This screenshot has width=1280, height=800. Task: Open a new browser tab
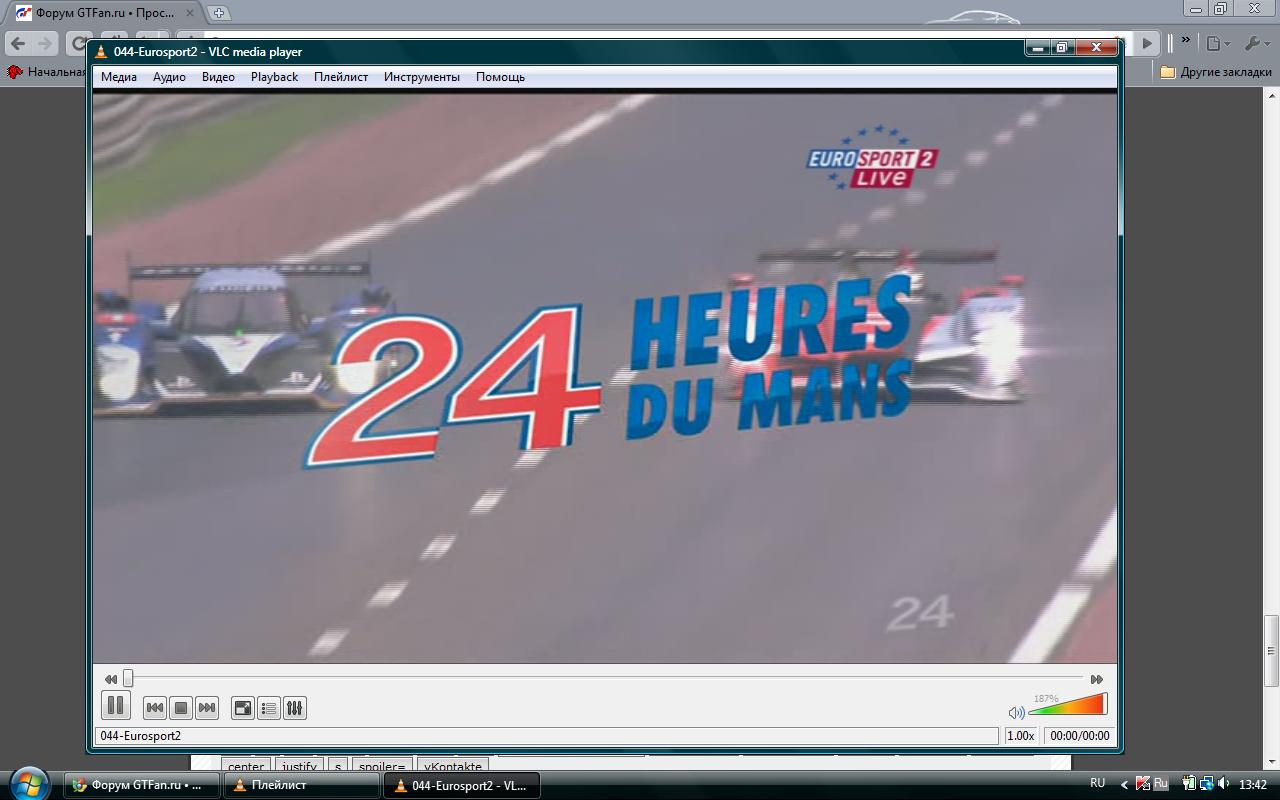coord(219,13)
